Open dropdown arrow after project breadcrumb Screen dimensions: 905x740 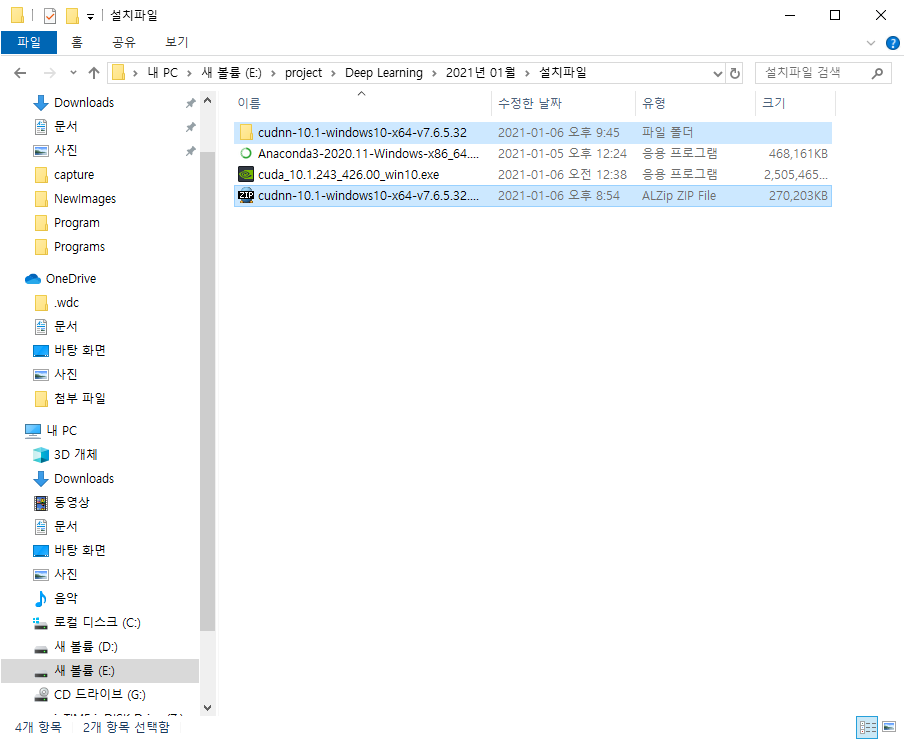[x=334, y=73]
